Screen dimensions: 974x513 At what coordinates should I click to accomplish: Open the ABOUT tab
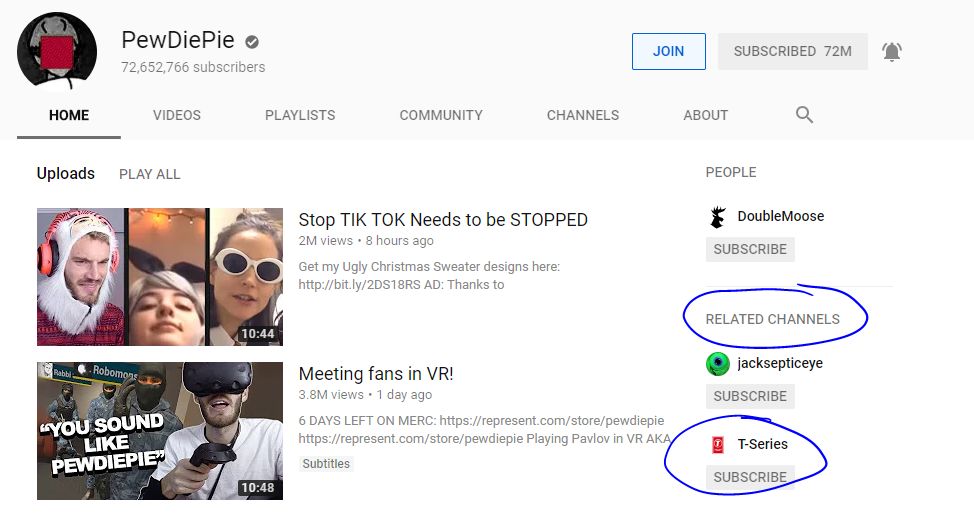(705, 115)
